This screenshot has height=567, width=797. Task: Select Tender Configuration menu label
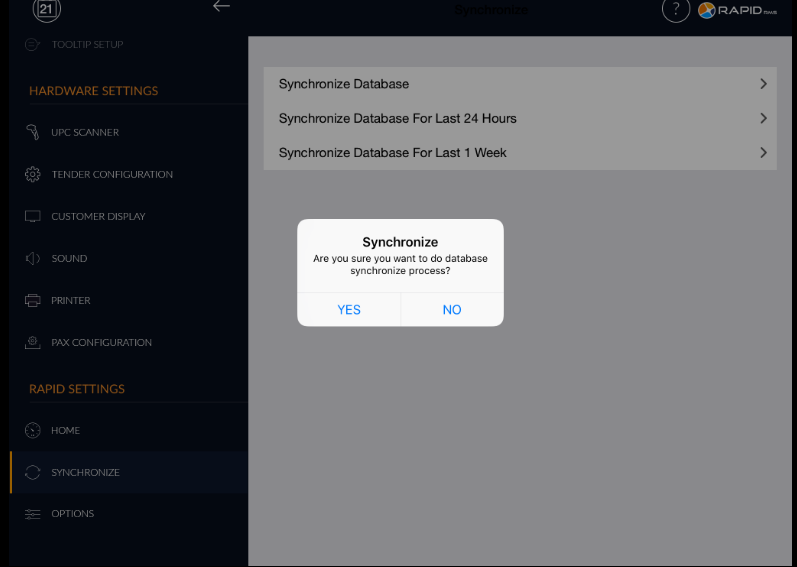point(112,174)
